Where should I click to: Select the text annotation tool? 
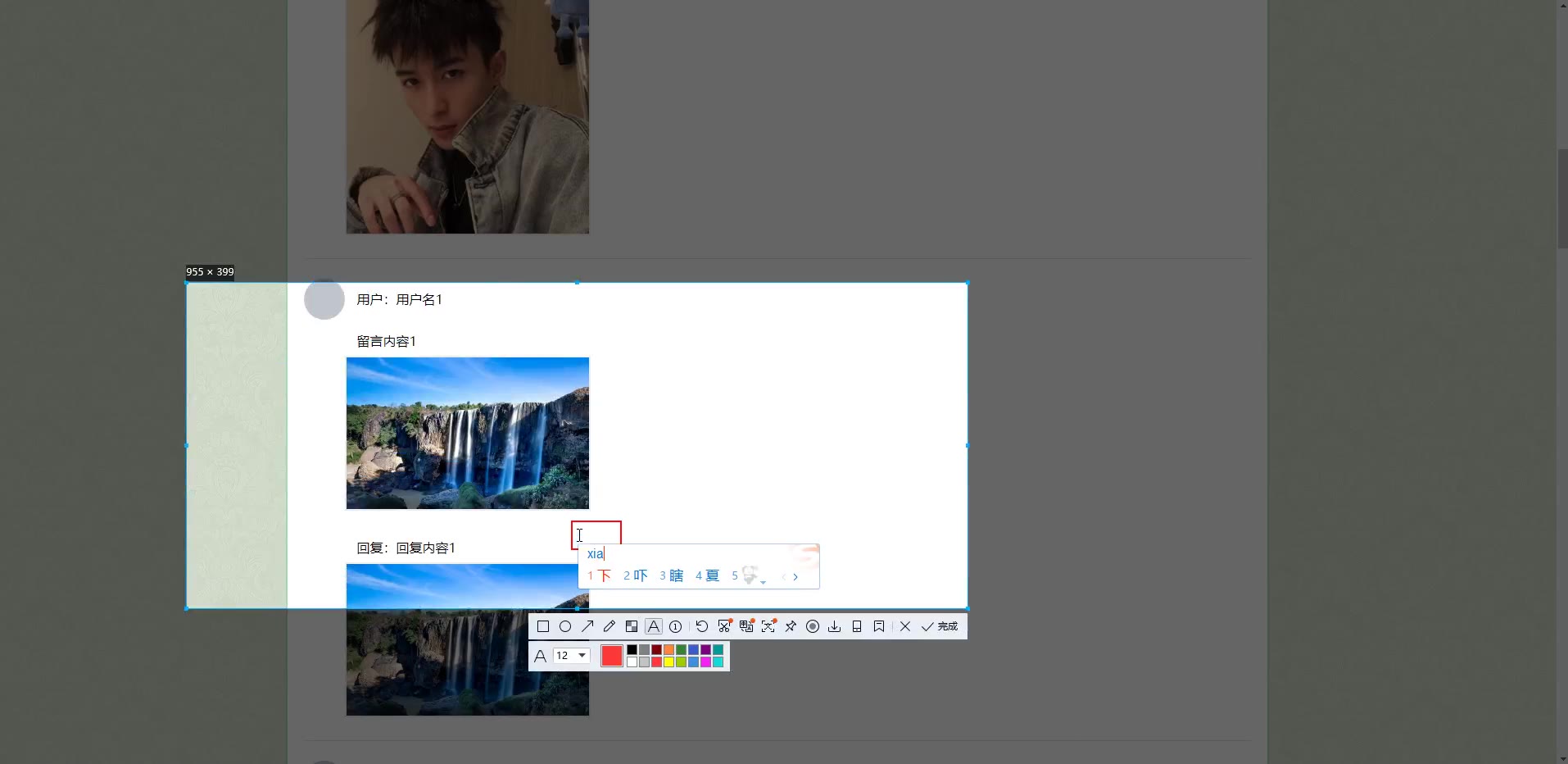[654, 626]
